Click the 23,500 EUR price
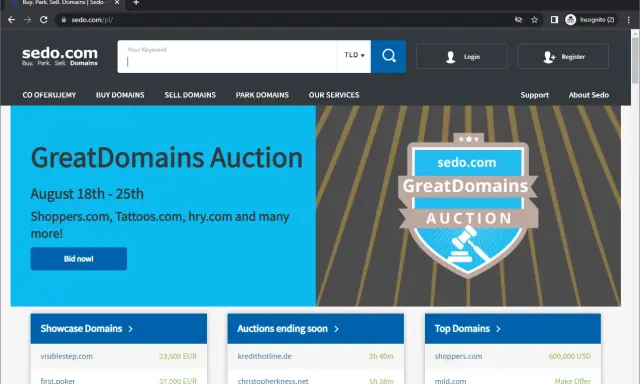This screenshot has width=640, height=384. pos(178,356)
